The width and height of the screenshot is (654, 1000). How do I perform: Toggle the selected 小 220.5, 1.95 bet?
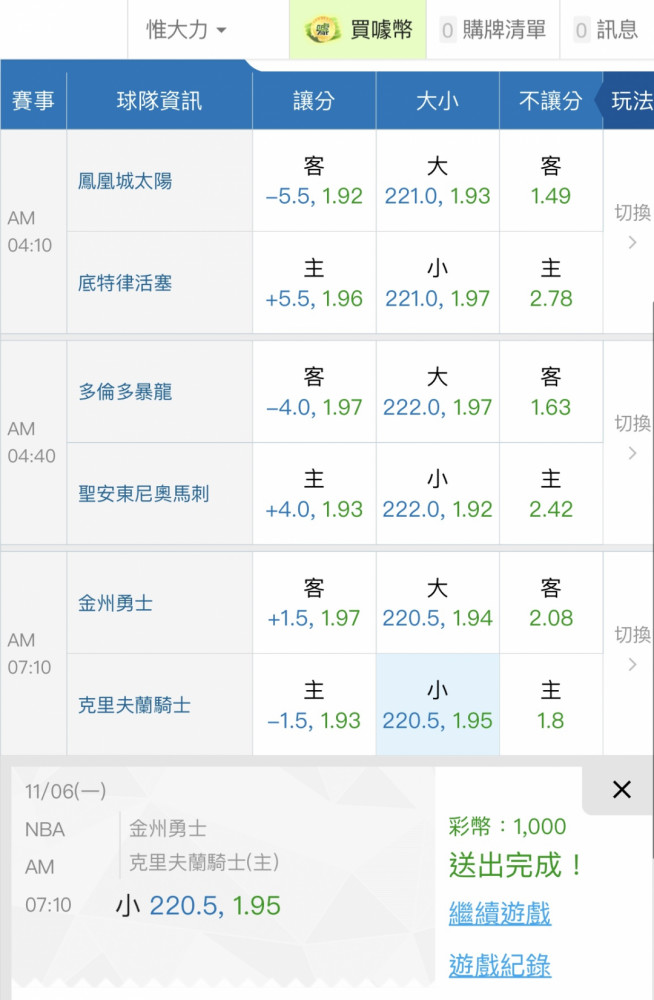point(437,705)
